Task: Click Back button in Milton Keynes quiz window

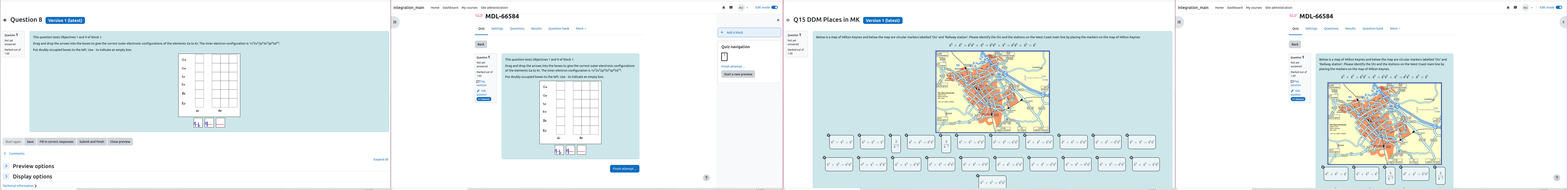Action: [x=1295, y=45]
